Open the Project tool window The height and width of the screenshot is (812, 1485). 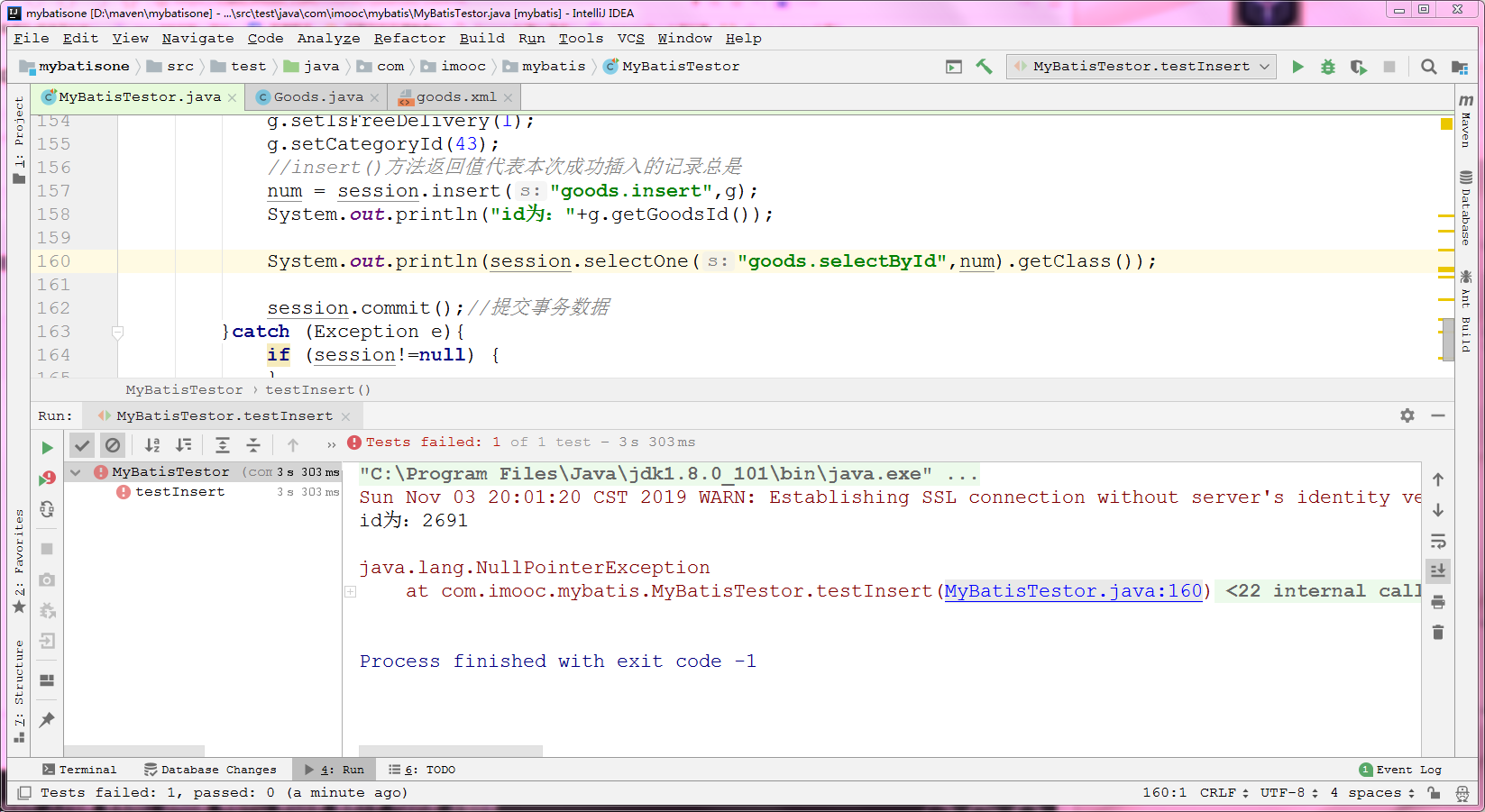(19, 140)
